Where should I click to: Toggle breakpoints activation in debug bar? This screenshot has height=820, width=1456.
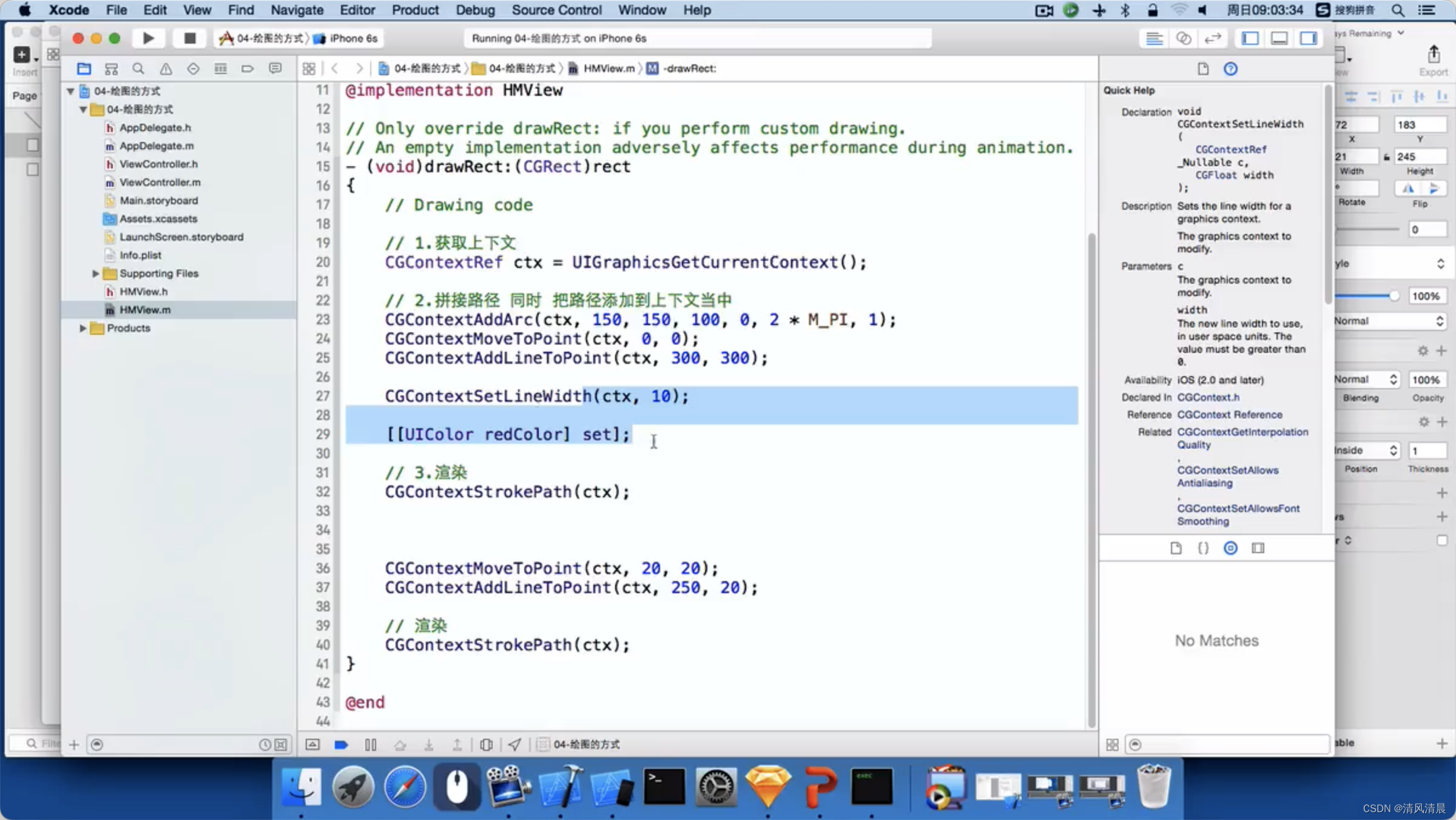point(341,744)
